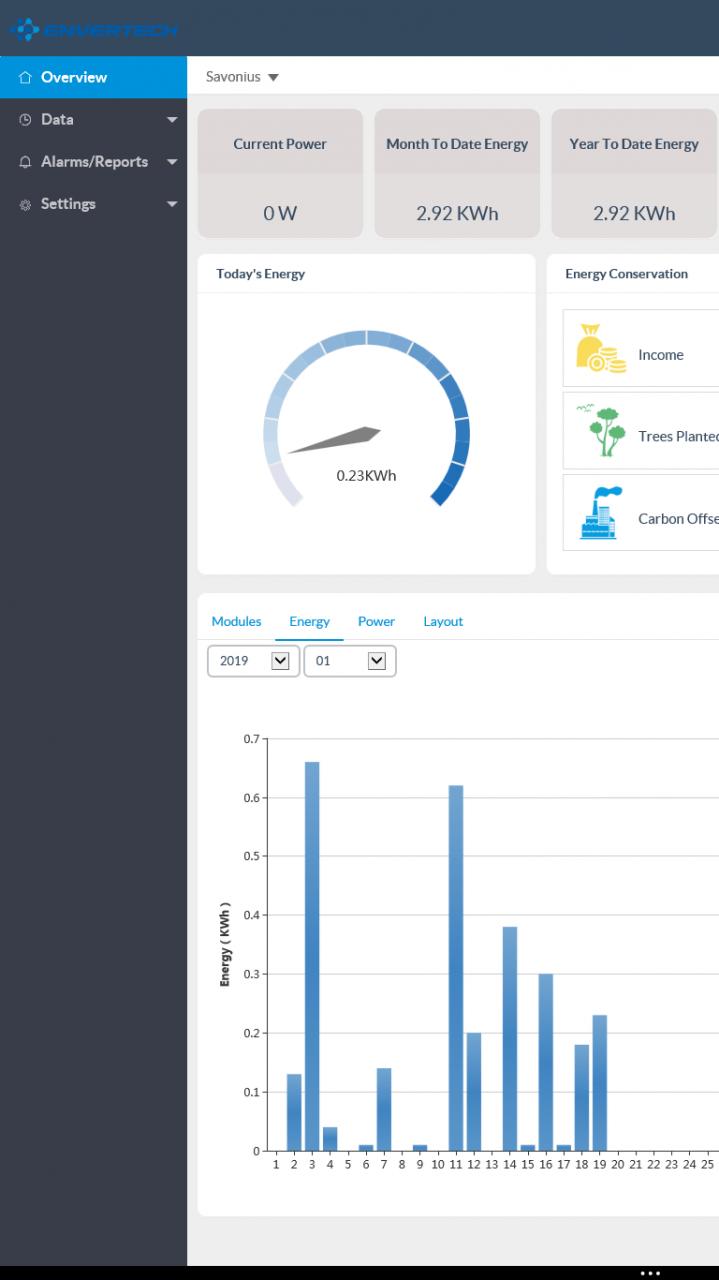Click the day 12 energy bar
The height and width of the screenshot is (1280, 719).
point(474,1092)
